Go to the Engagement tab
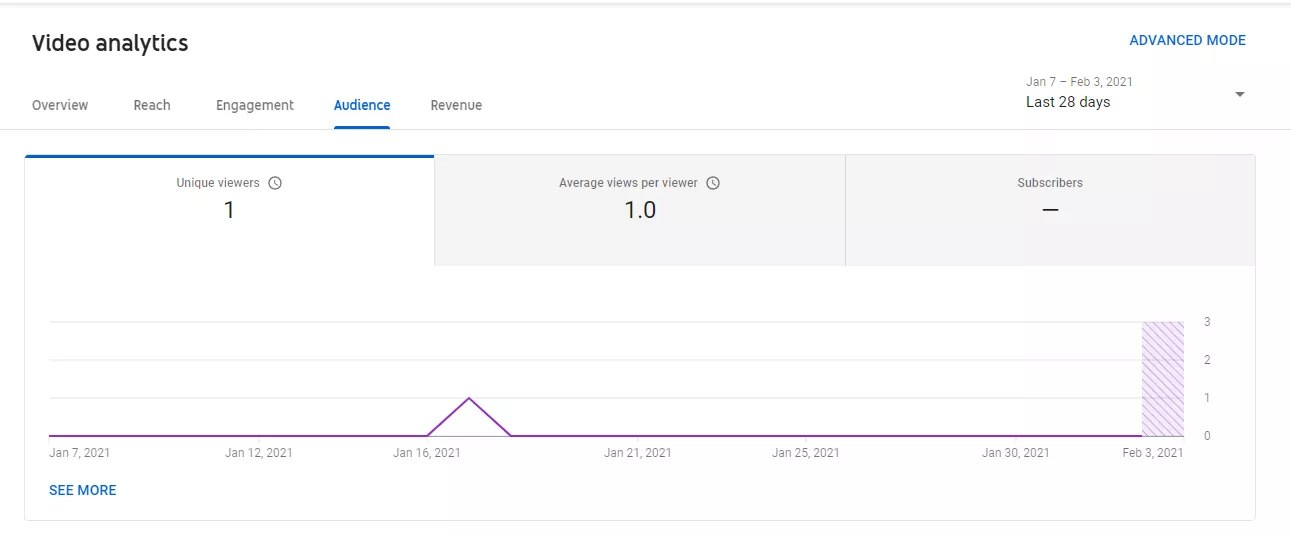This screenshot has height=538, width=1291. coord(255,105)
